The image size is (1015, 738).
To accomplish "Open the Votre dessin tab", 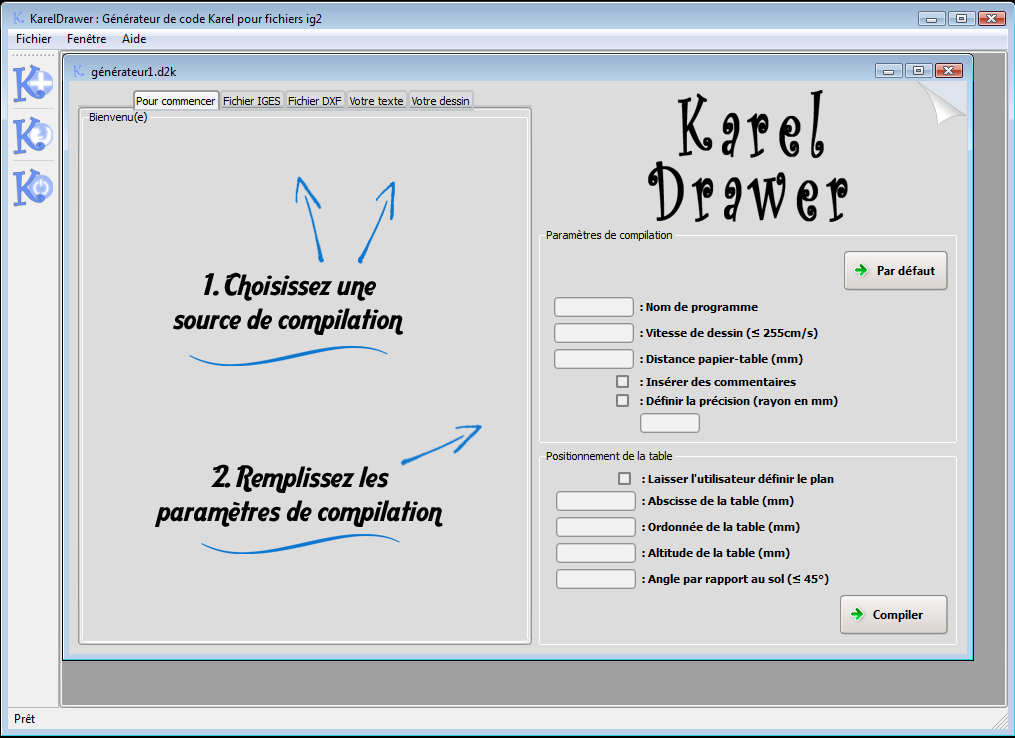I will [x=440, y=101].
